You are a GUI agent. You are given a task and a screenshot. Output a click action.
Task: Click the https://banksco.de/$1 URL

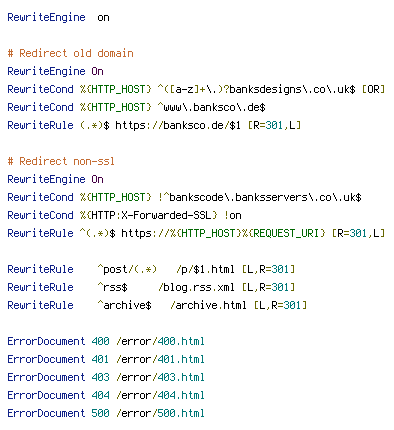(178, 125)
